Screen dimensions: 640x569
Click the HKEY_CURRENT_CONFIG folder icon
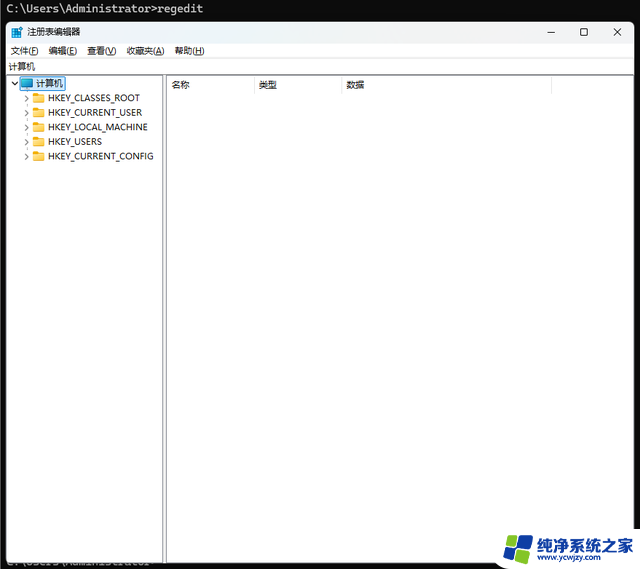(38, 156)
